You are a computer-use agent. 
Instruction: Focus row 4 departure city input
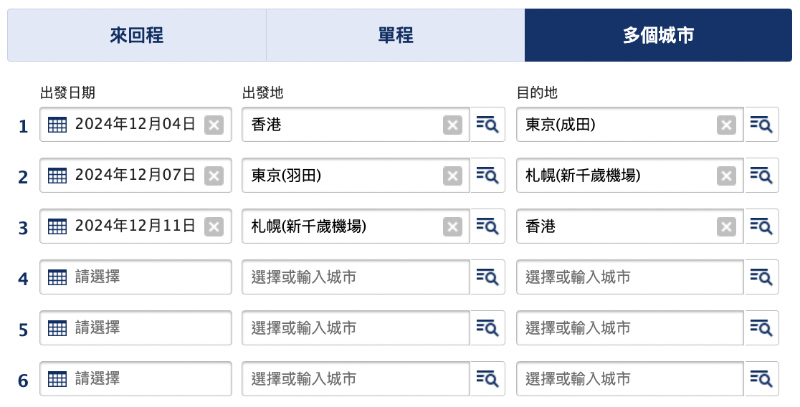coord(356,277)
